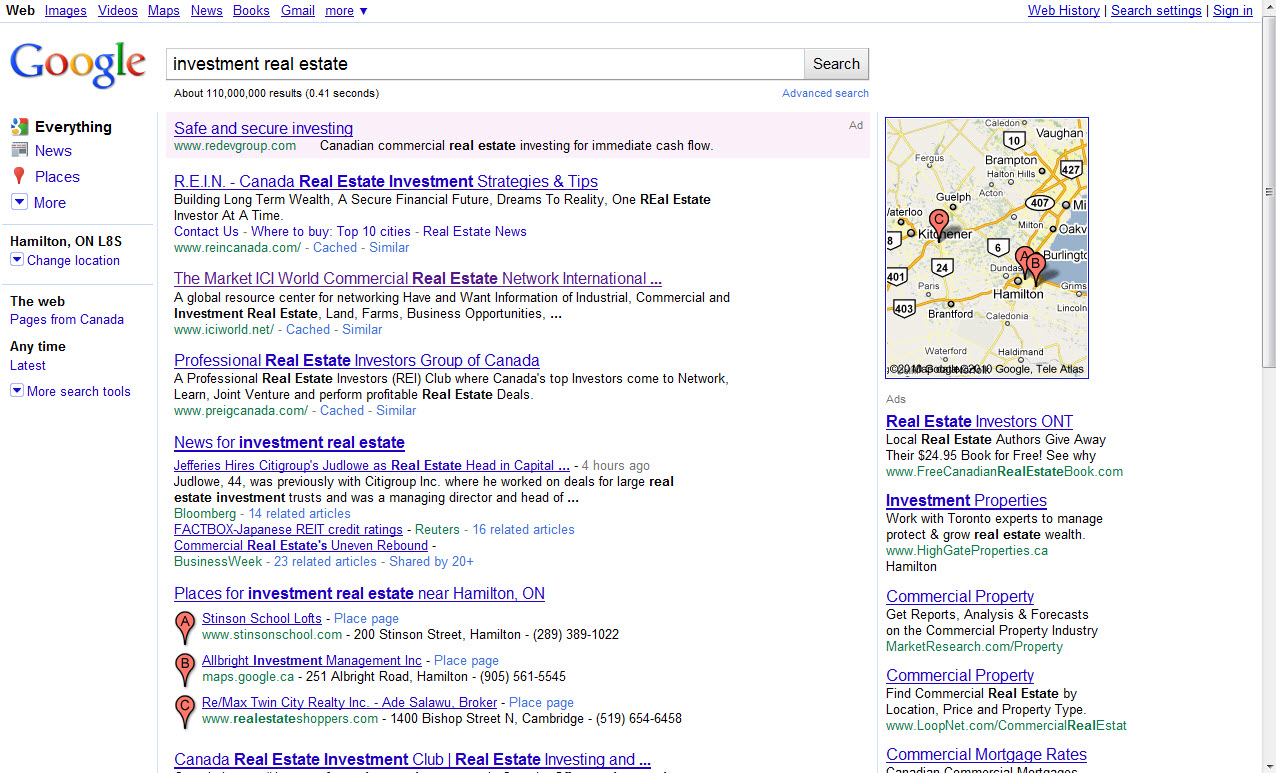This screenshot has width=1276, height=773.
Task: Click map pin C near Kitchener
Action: [938, 223]
